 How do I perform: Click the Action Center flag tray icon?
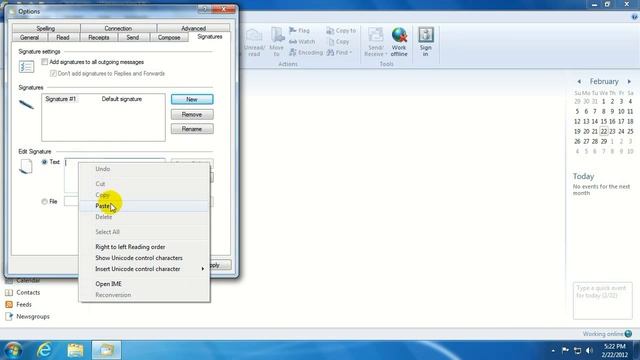click(x=565, y=350)
